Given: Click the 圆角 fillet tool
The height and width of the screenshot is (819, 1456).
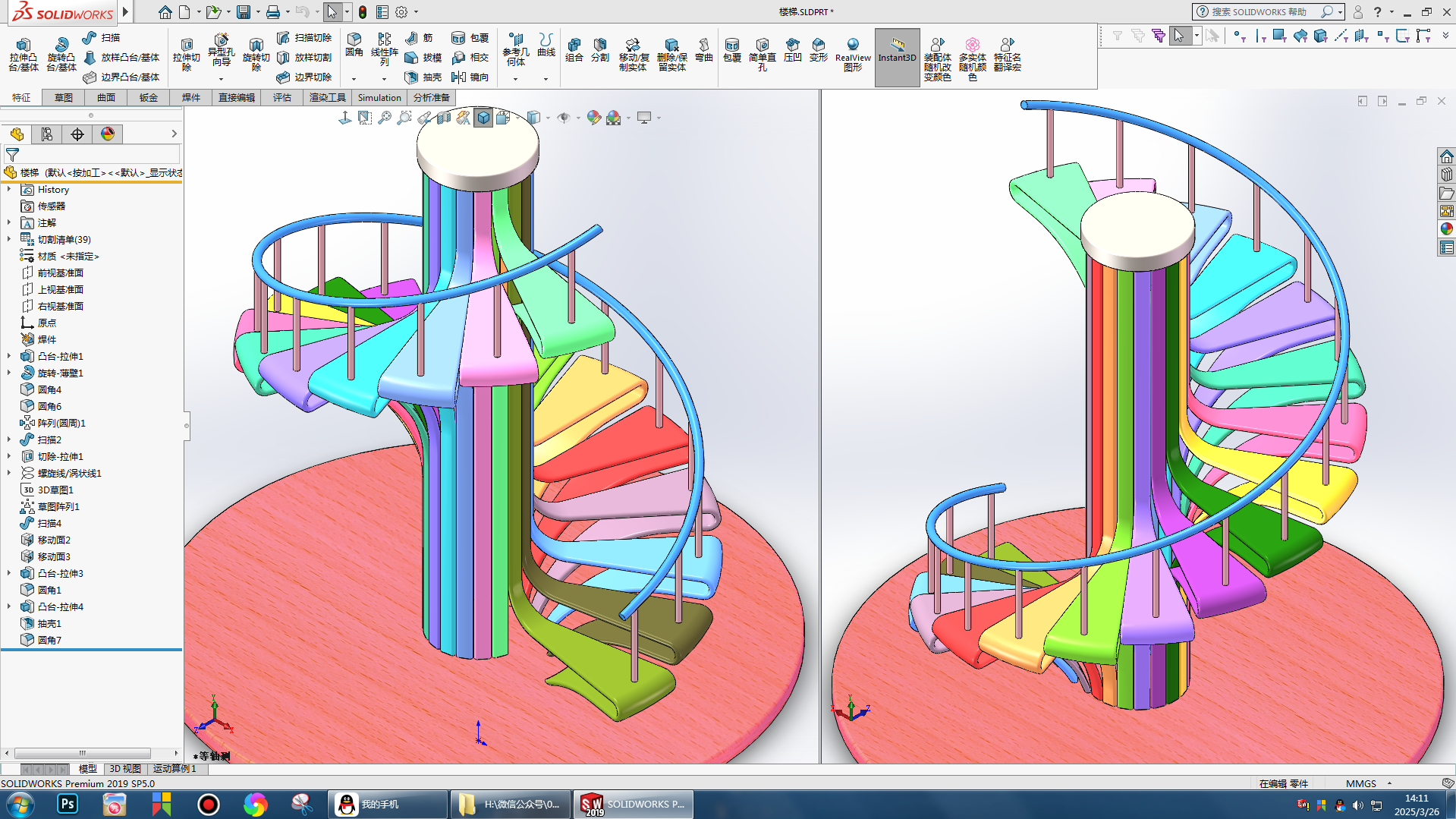Looking at the screenshot, I should click(x=354, y=45).
